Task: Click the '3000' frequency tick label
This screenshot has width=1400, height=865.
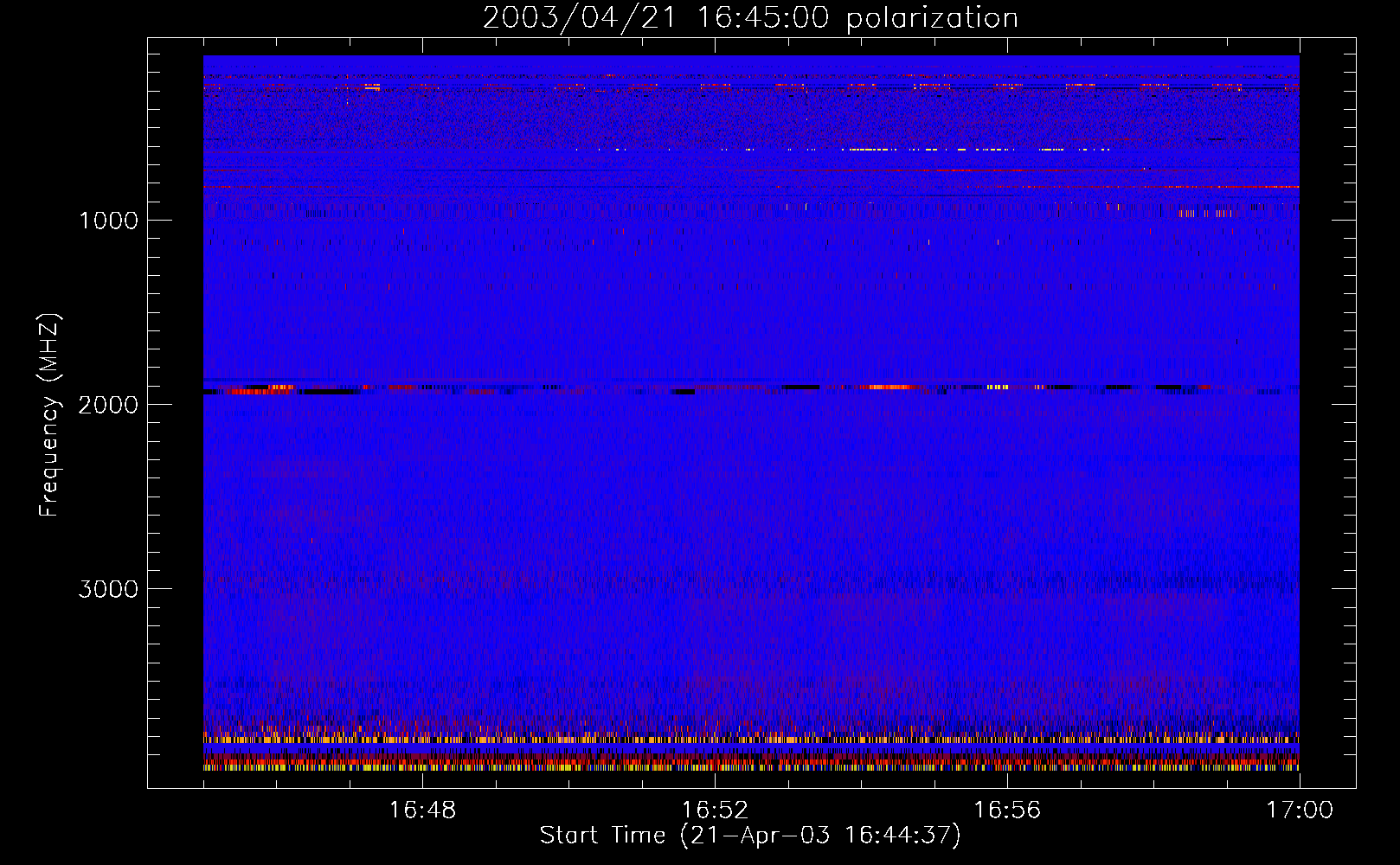Action: click(x=108, y=589)
